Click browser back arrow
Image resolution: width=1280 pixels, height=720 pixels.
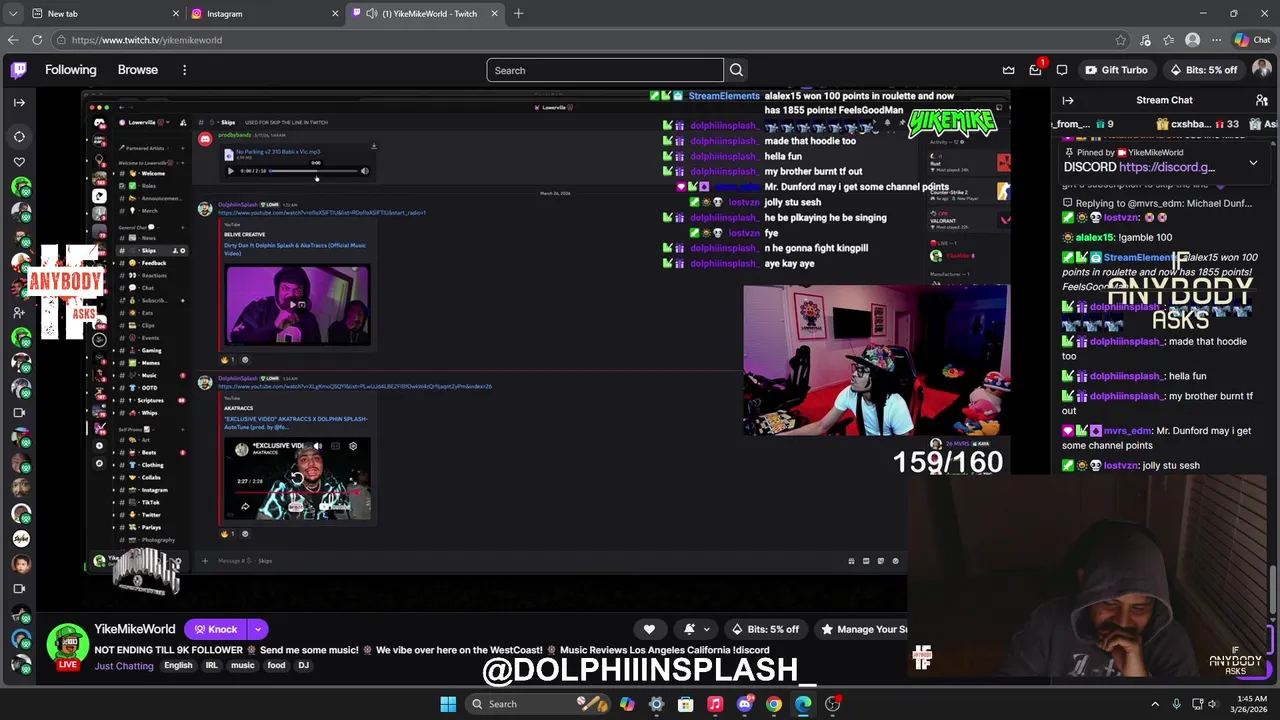coord(13,40)
